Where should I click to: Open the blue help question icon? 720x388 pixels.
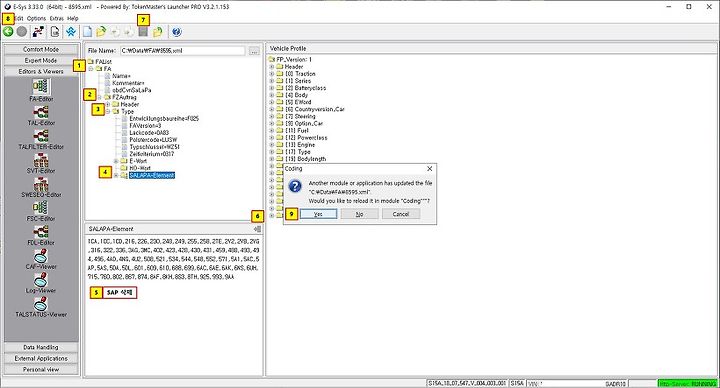coord(177,31)
